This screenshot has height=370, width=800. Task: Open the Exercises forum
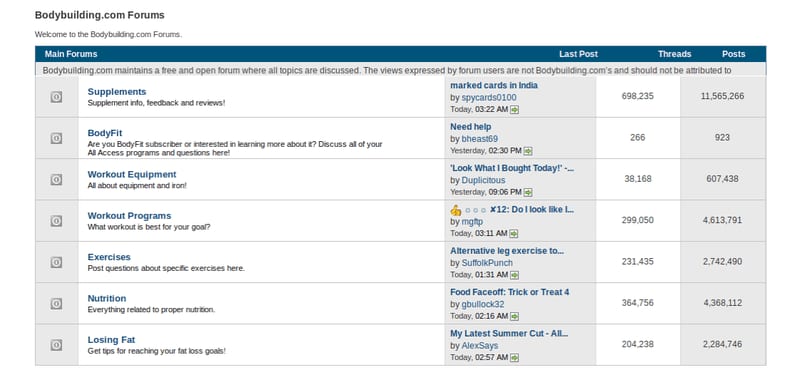point(109,257)
